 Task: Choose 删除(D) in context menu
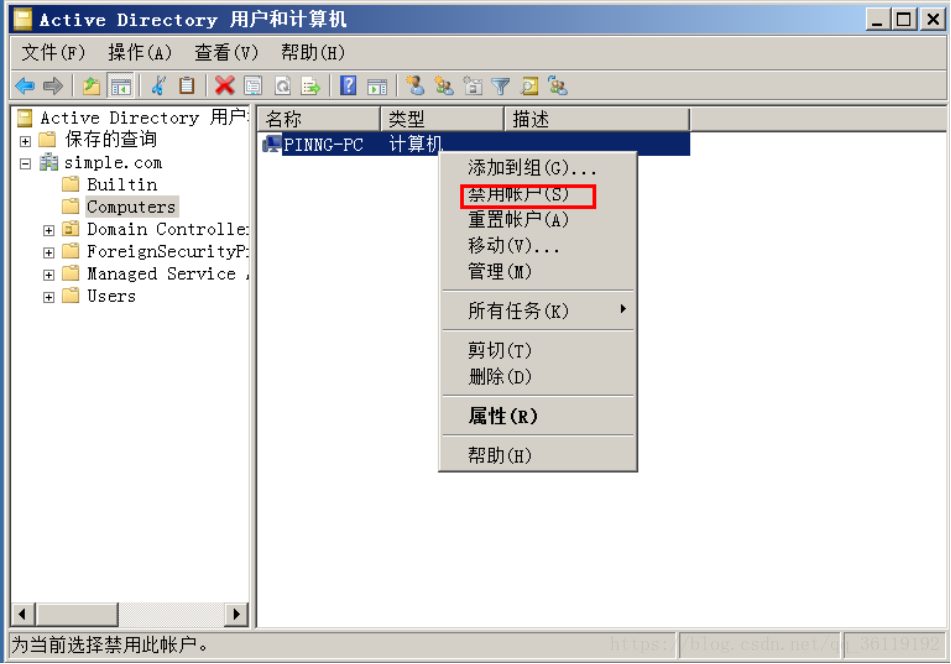537,377
